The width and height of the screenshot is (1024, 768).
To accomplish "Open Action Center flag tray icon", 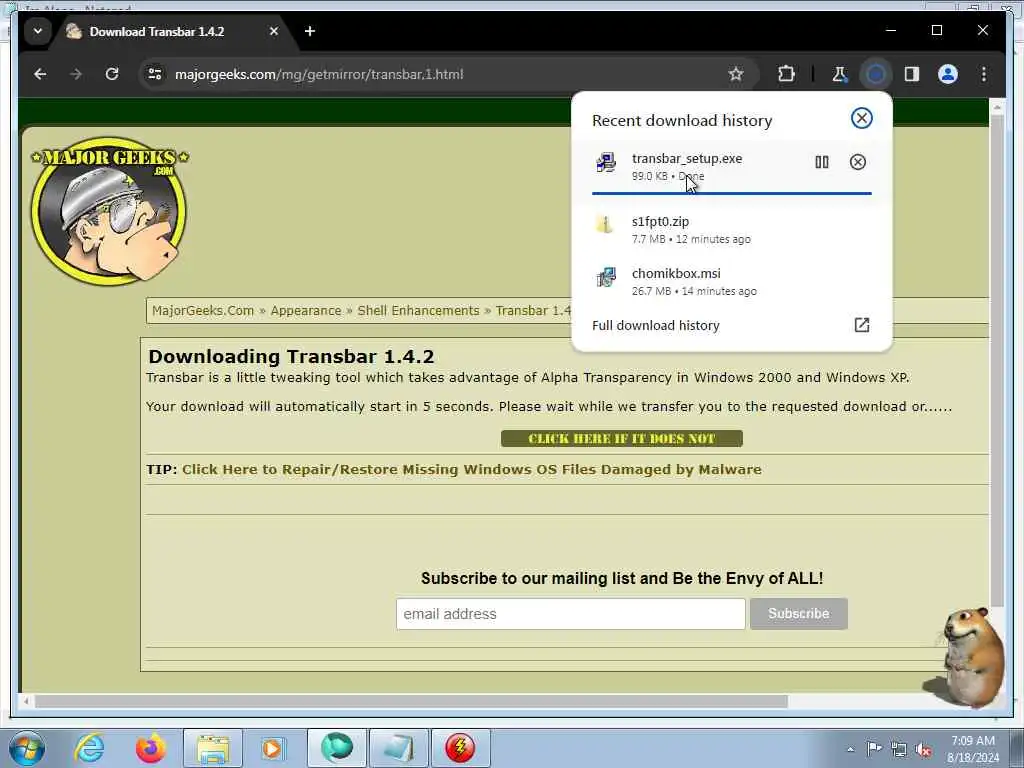I will [874, 749].
